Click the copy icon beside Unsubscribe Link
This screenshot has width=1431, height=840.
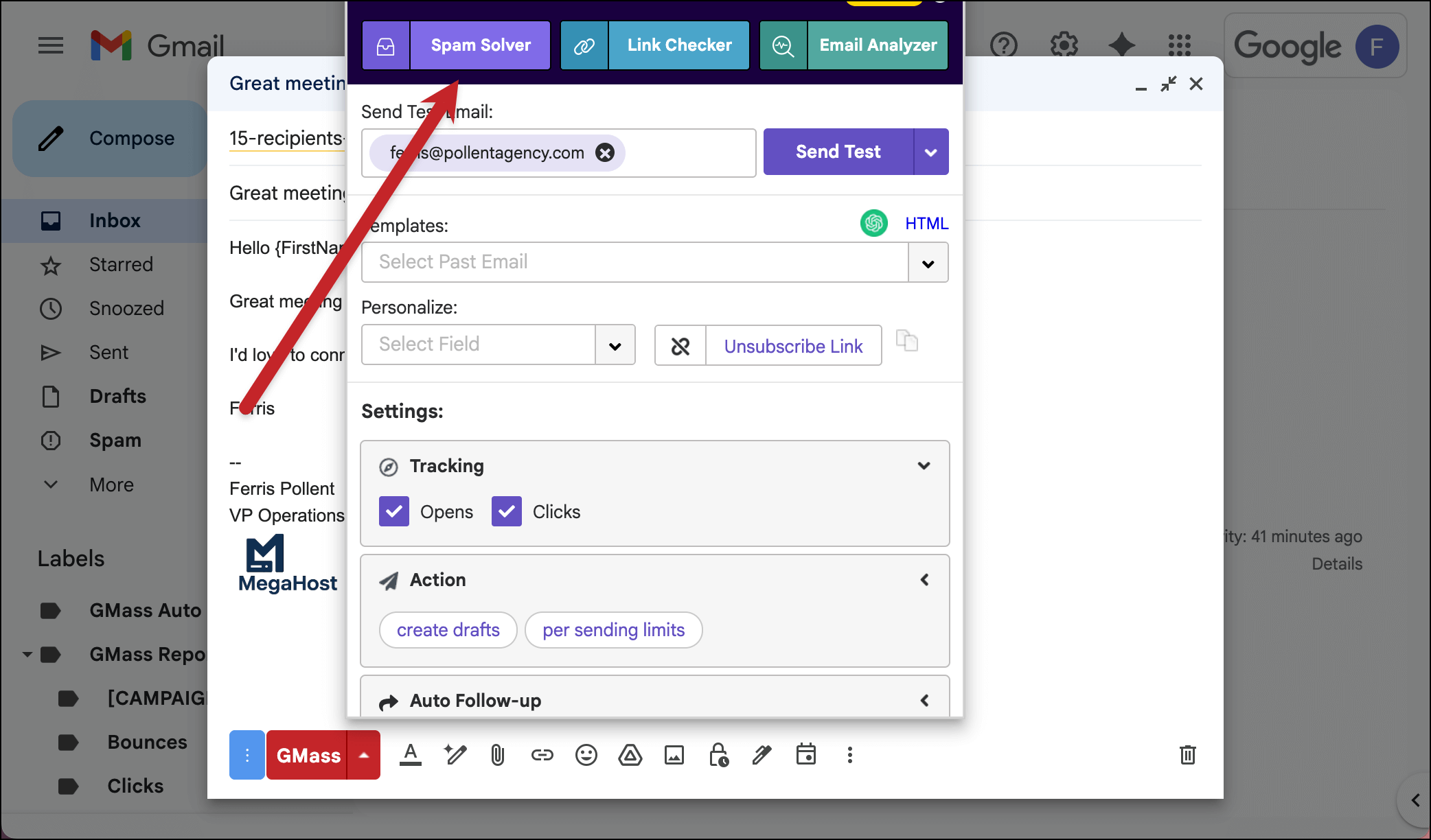[x=907, y=341]
